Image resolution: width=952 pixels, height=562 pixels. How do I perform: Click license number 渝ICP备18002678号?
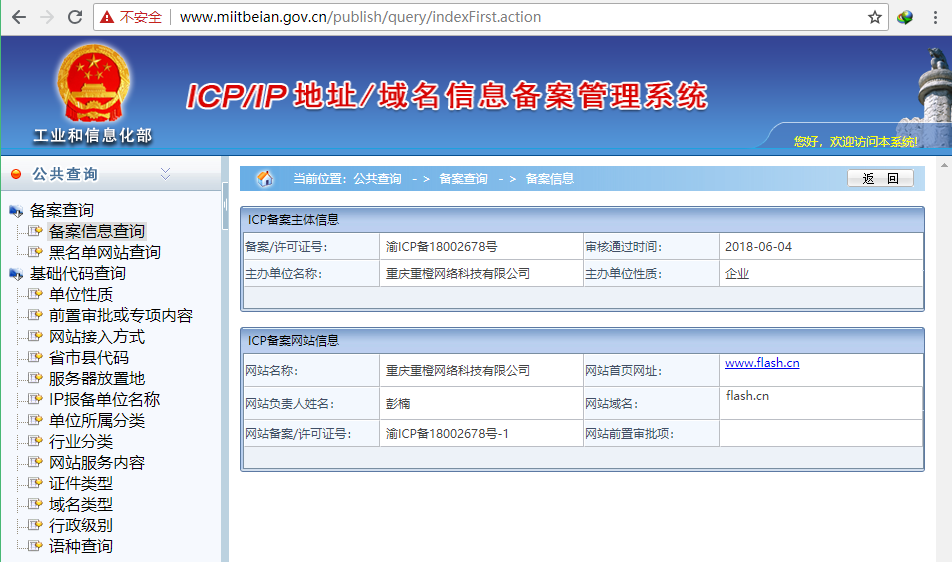441,247
